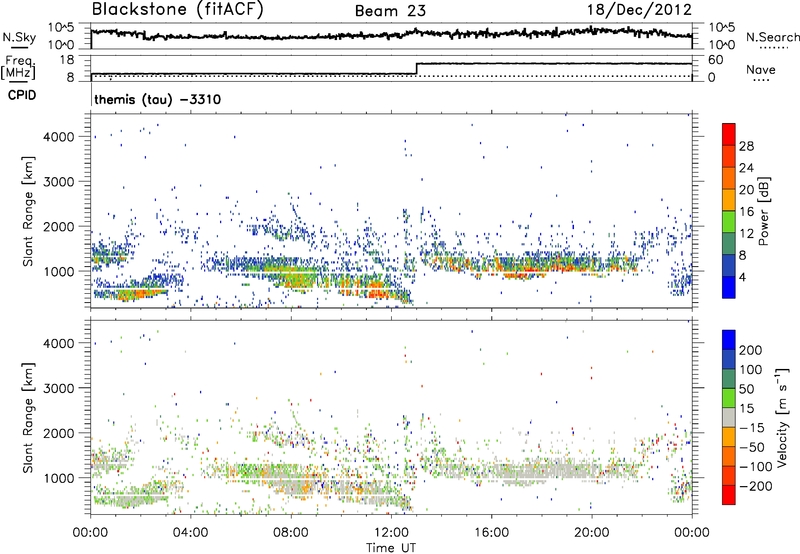Click Slant Range label of velocity panel
Screen dimensions: 800x554
(28, 417)
